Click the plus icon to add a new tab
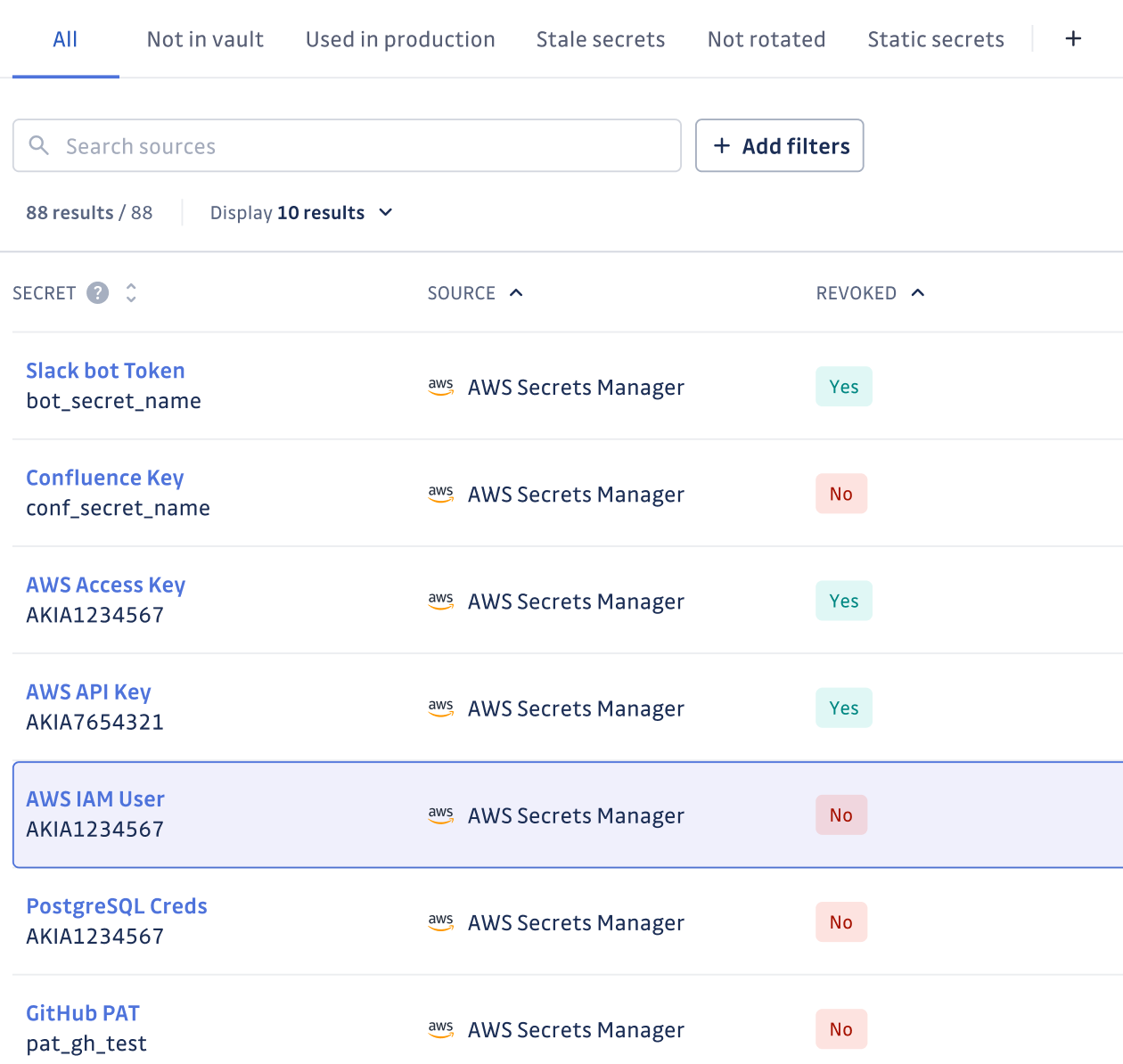Screen dimensions: 1123x1064 pyautogui.click(x=1073, y=38)
